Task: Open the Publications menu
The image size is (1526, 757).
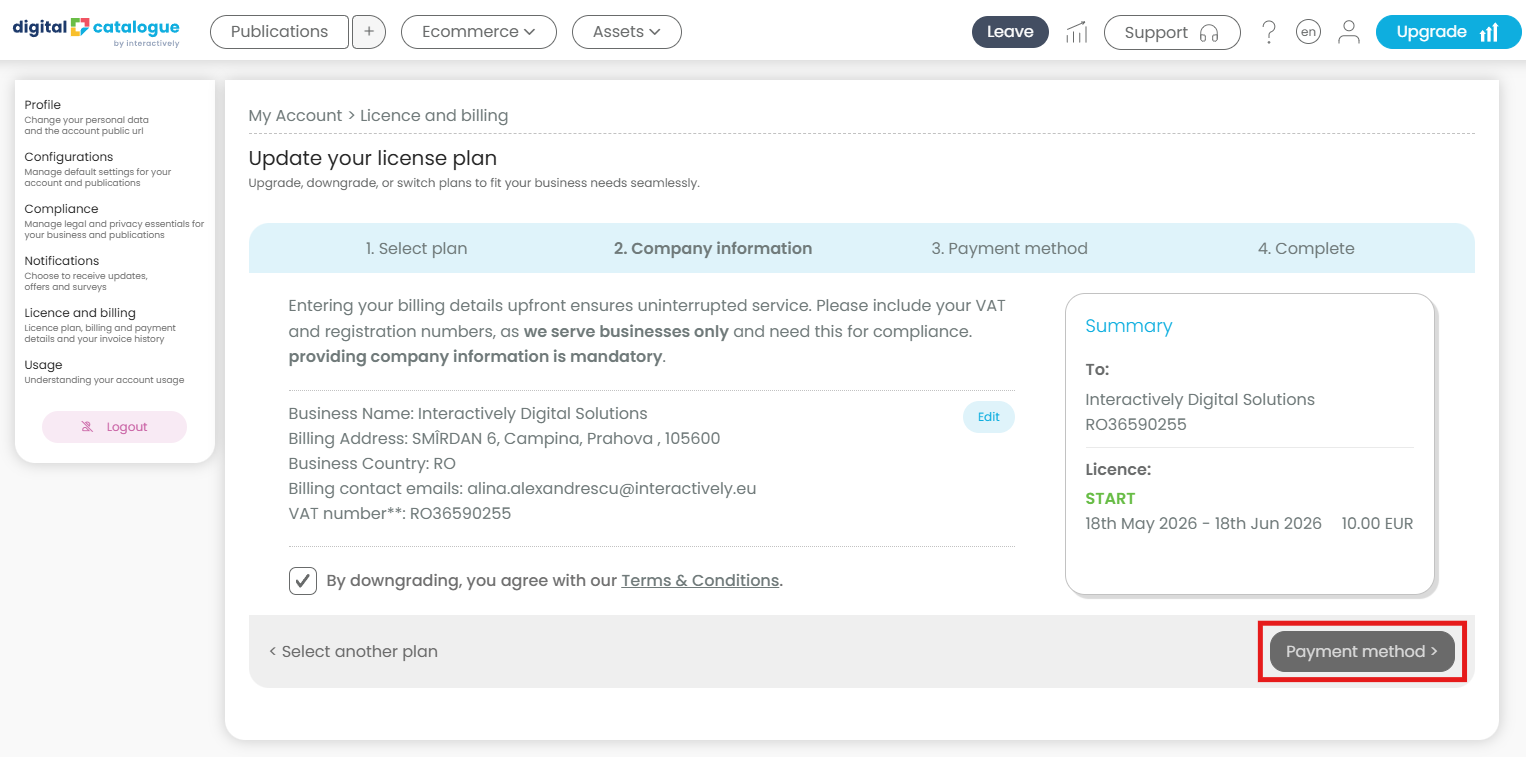Action: point(279,32)
